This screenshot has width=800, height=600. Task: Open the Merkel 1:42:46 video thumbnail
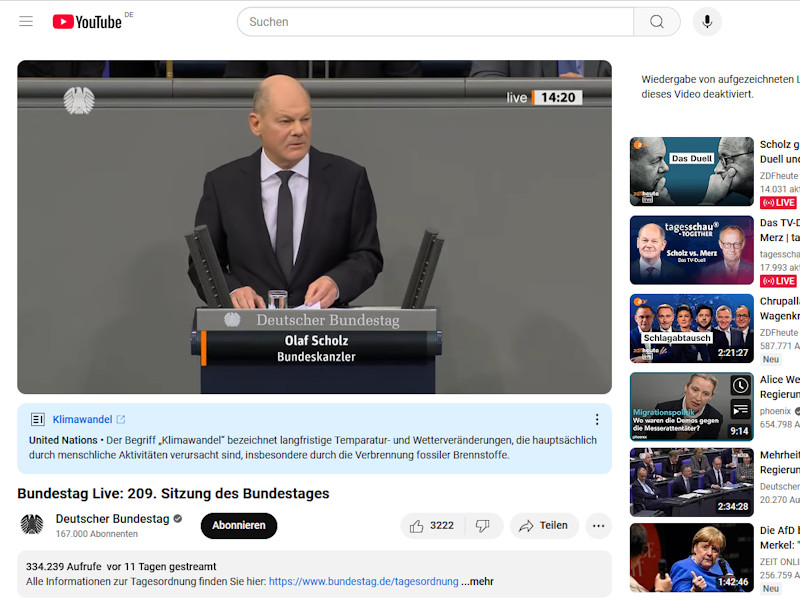(691, 558)
